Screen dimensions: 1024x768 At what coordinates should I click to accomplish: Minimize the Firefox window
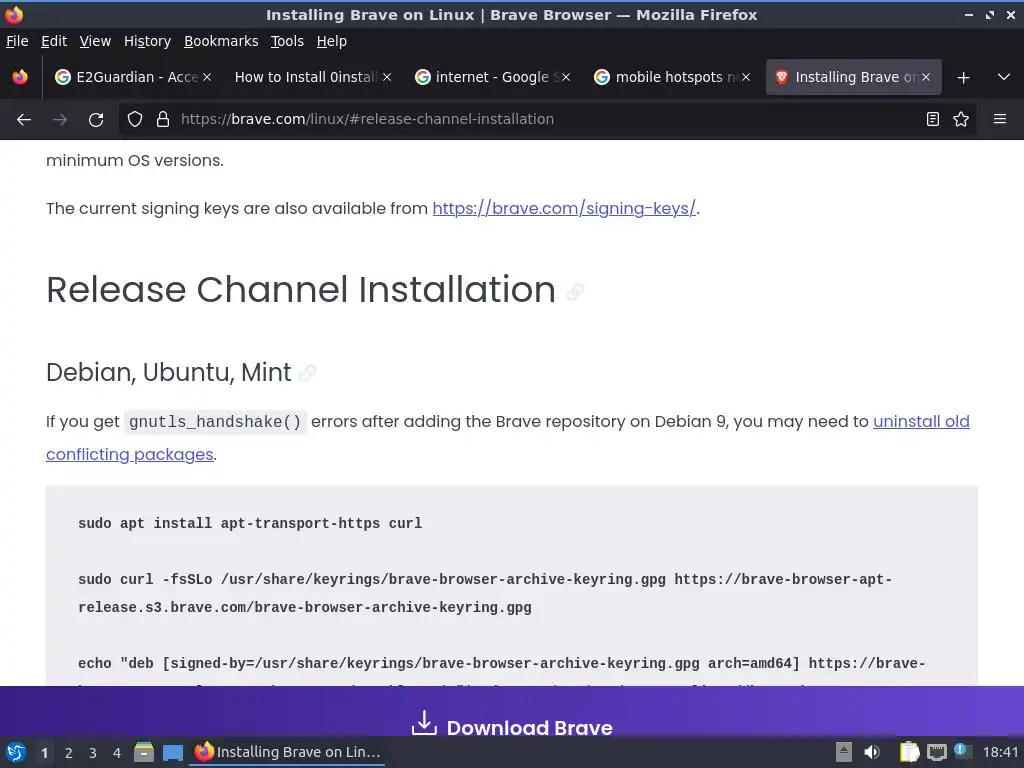point(968,15)
